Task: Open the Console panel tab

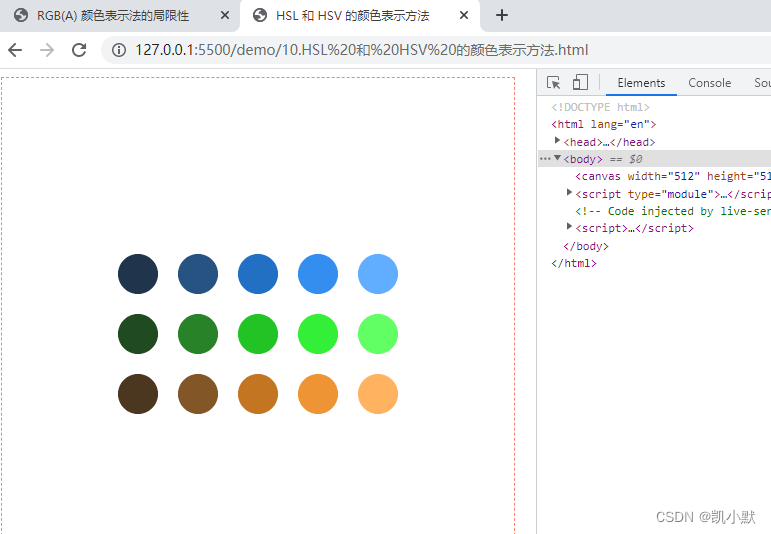Action: tap(709, 83)
